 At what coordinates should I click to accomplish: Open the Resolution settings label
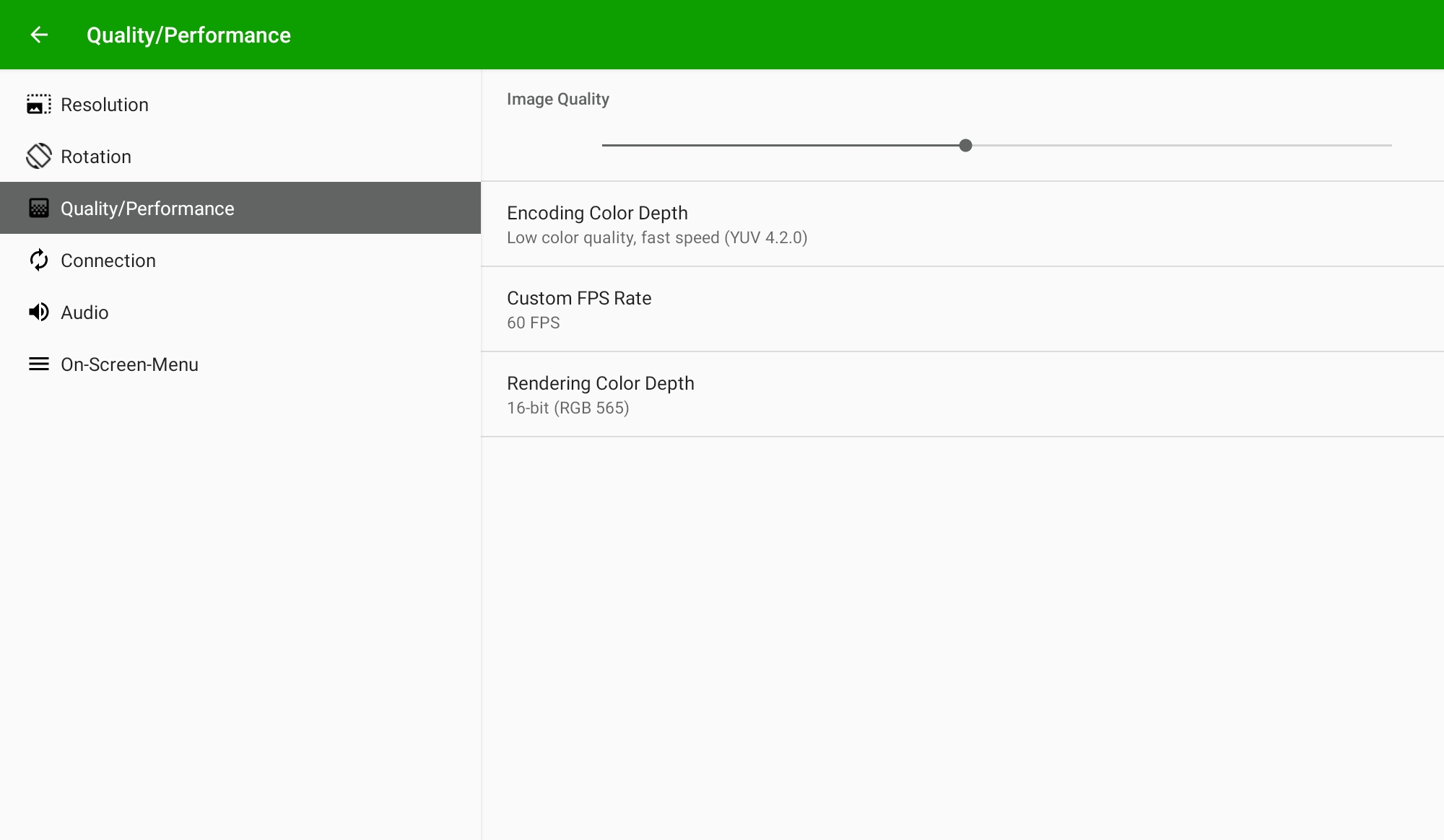105,105
